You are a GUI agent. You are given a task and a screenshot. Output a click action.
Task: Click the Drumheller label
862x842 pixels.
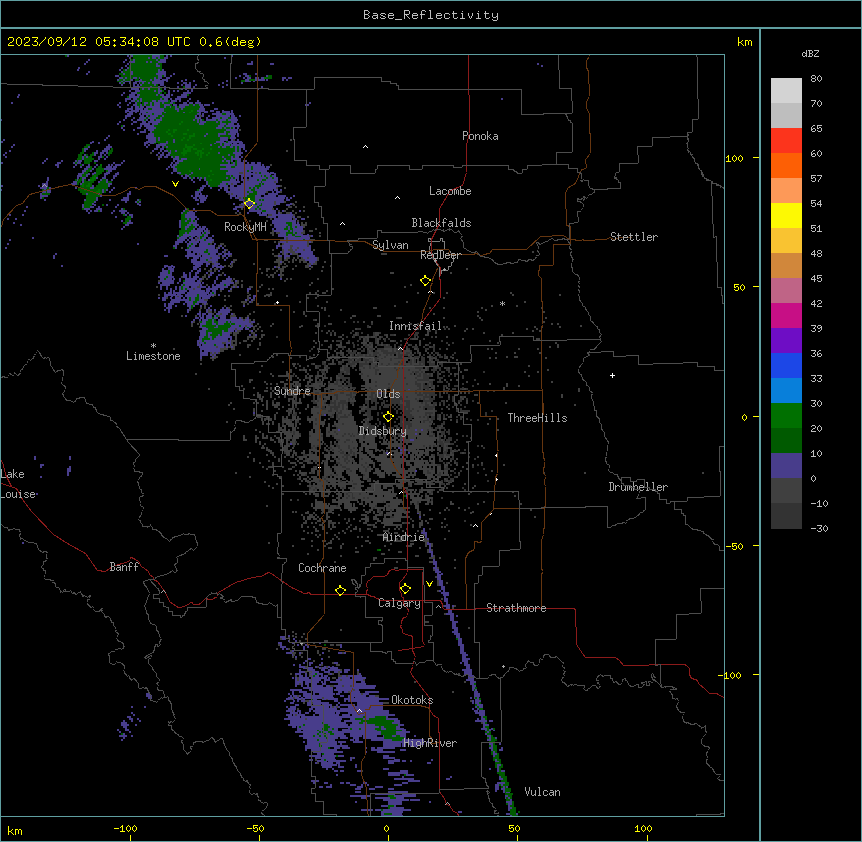pyautogui.click(x=638, y=487)
